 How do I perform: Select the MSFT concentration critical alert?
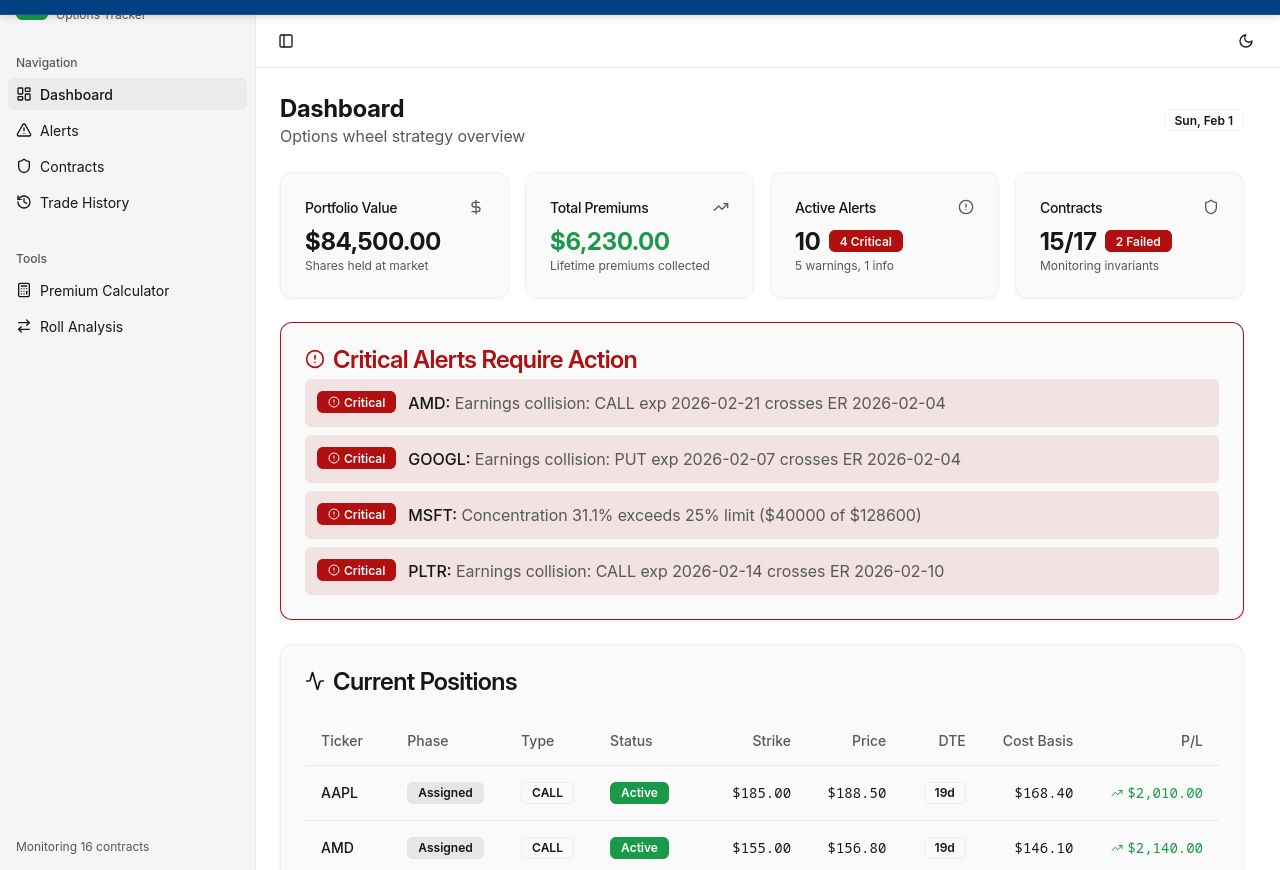pos(761,515)
